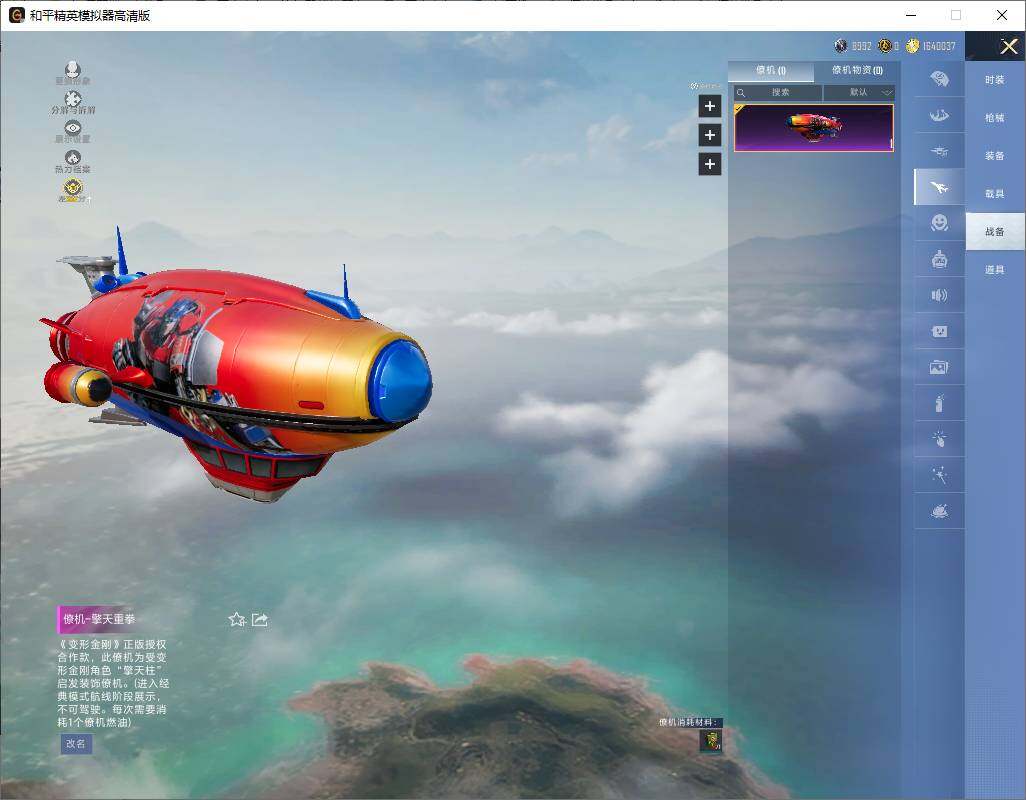Open the 时装 category tab

[x=995, y=80]
